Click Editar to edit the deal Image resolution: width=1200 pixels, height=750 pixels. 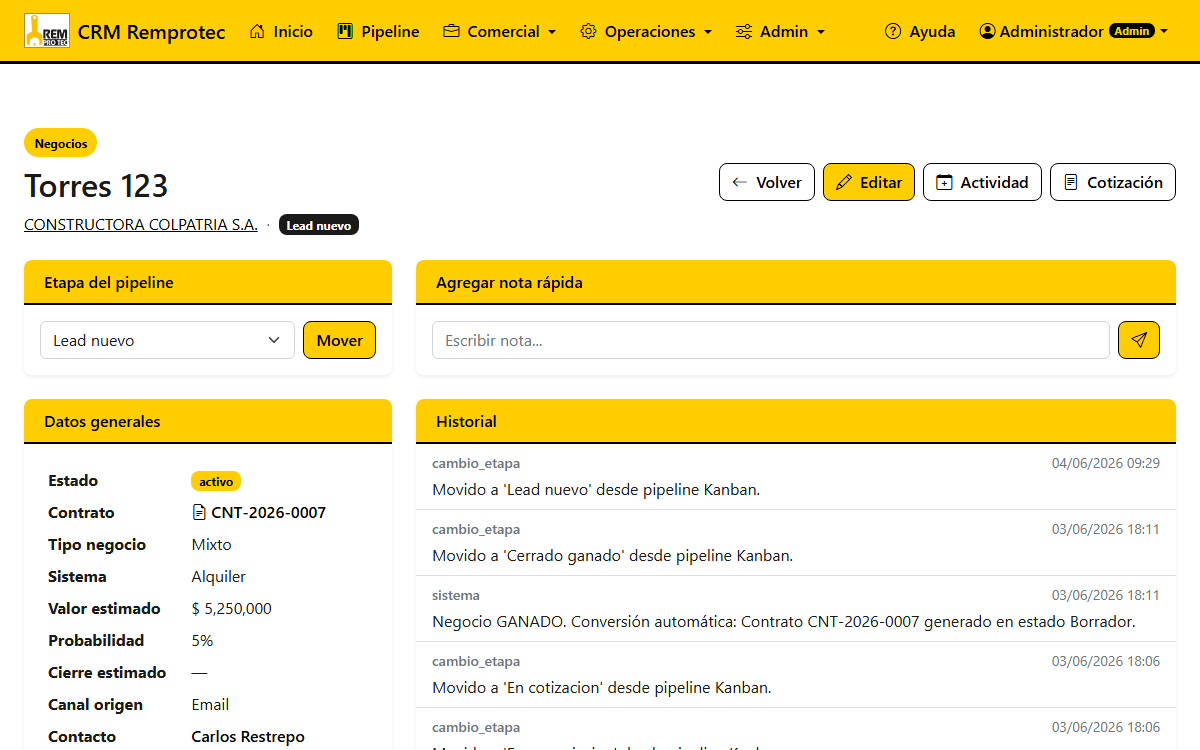click(x=869, y=182)
